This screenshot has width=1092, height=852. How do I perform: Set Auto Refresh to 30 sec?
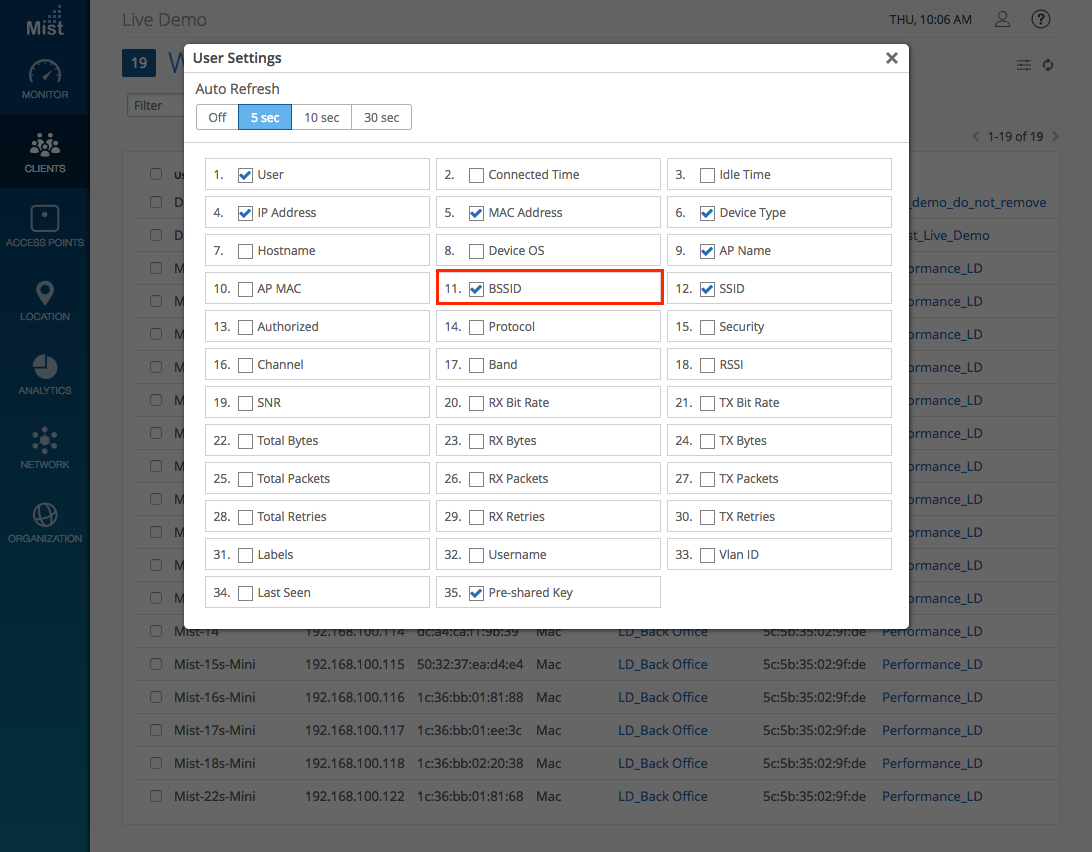(x=381, y=117)
